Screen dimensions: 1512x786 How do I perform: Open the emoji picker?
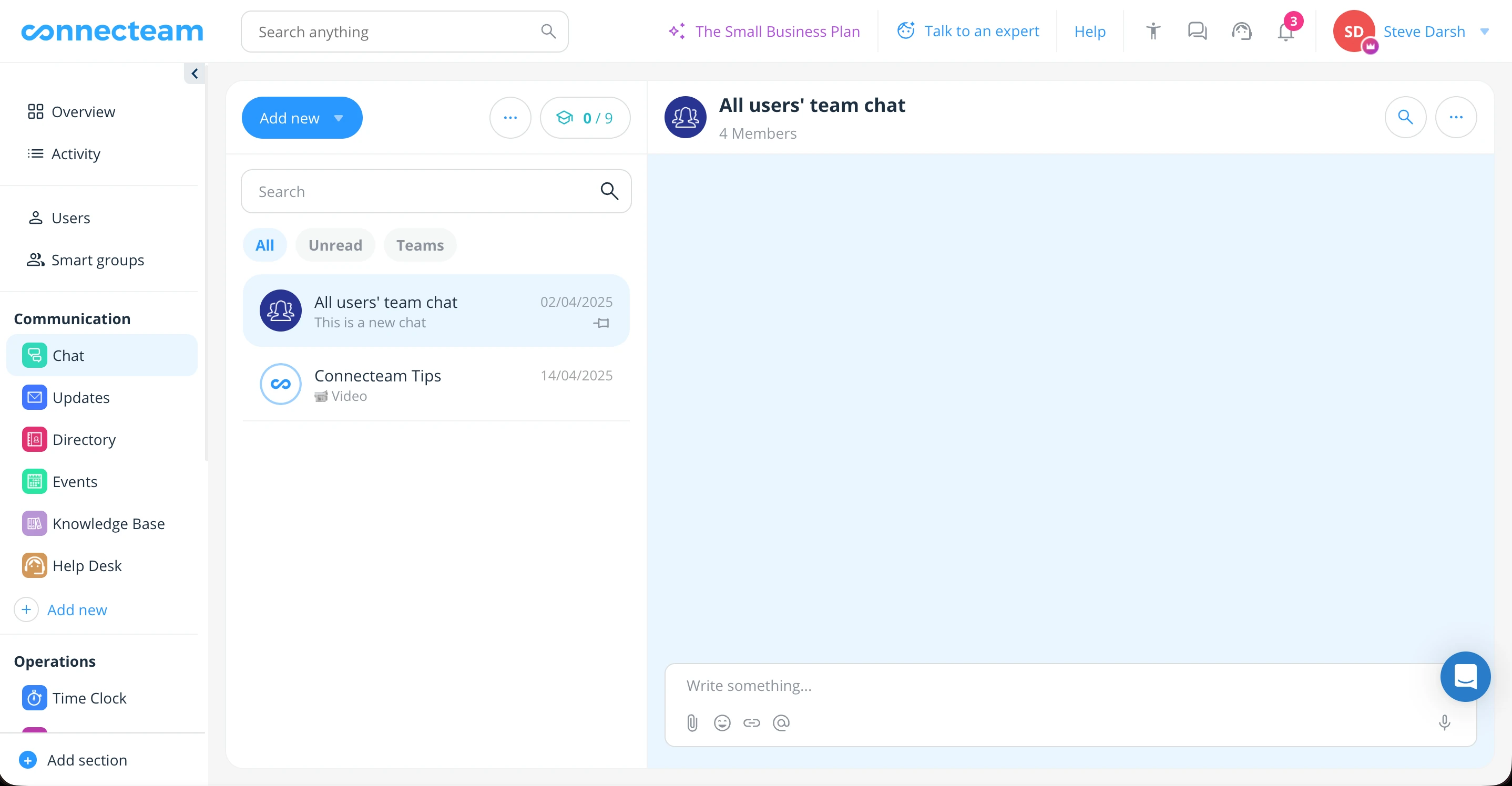click(722, 723)
